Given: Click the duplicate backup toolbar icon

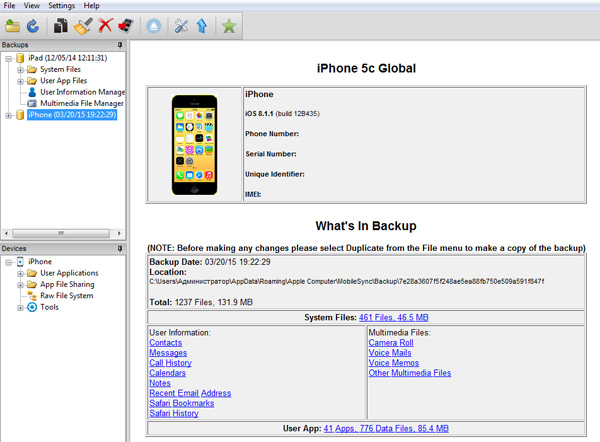Looking at the screenshot, I should (62, 27).
